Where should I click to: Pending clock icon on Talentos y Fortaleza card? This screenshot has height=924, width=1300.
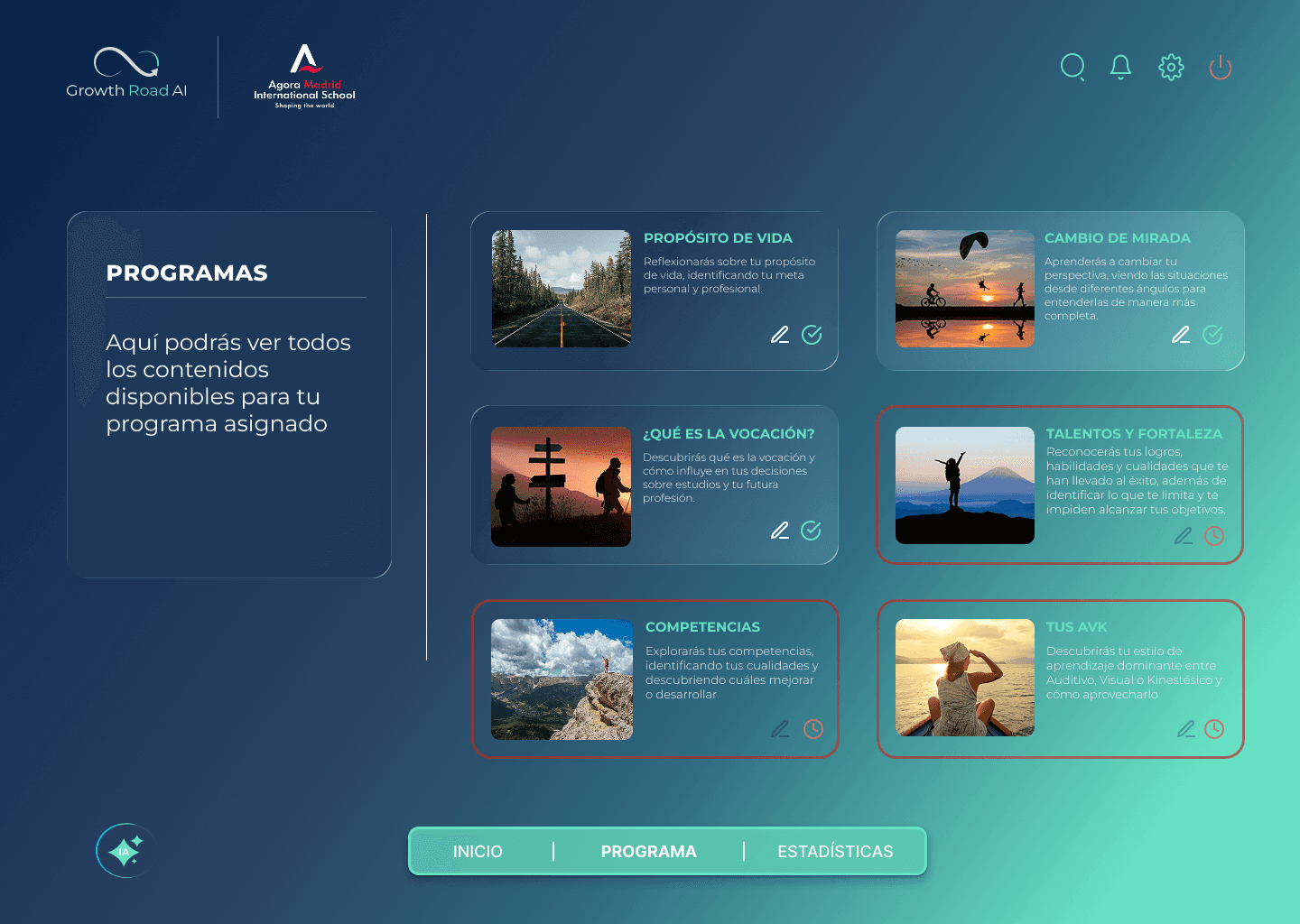pyautogui.click(x=1214, y=536)
